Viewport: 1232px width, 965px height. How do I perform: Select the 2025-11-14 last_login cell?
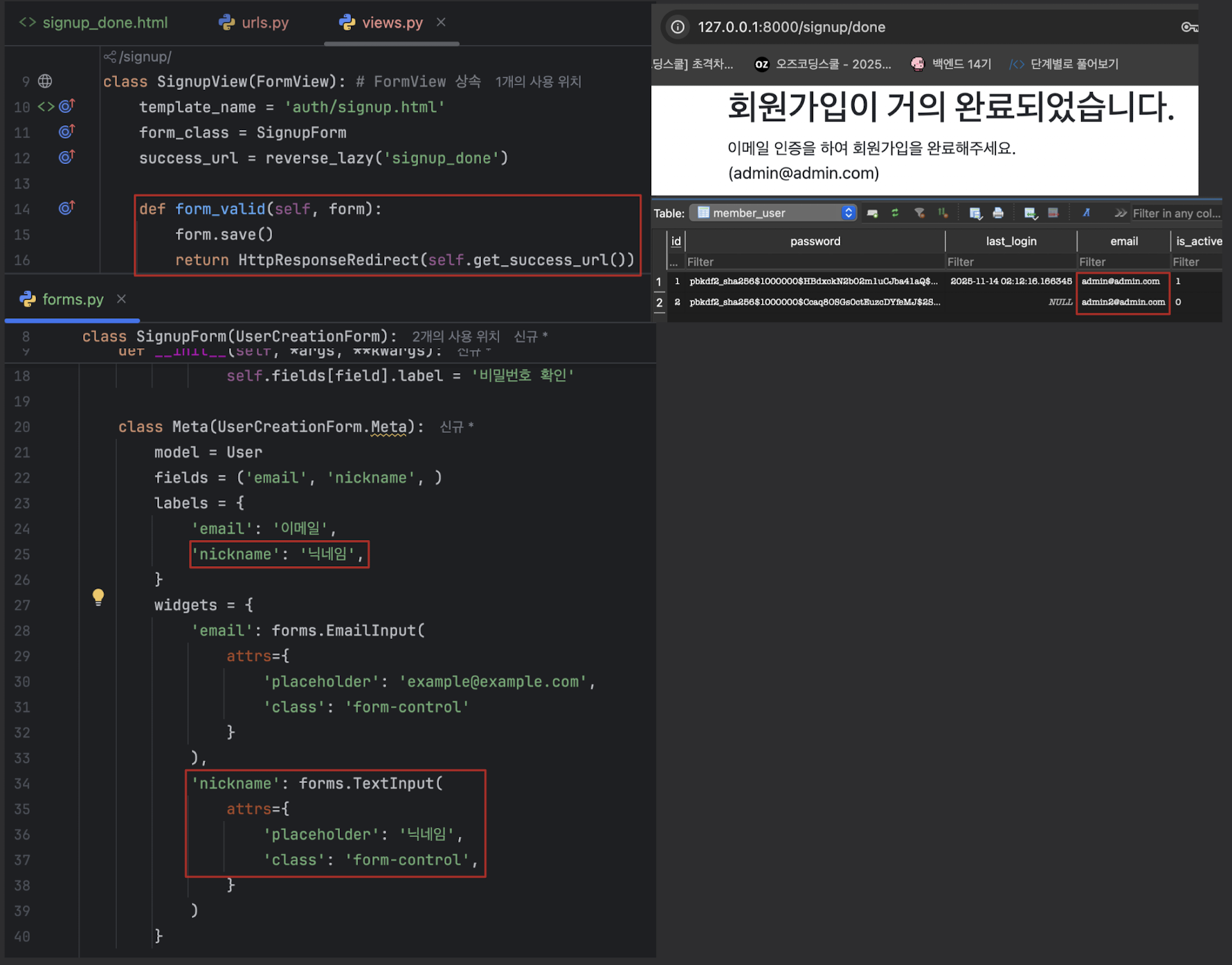[x=1011, y=281]
